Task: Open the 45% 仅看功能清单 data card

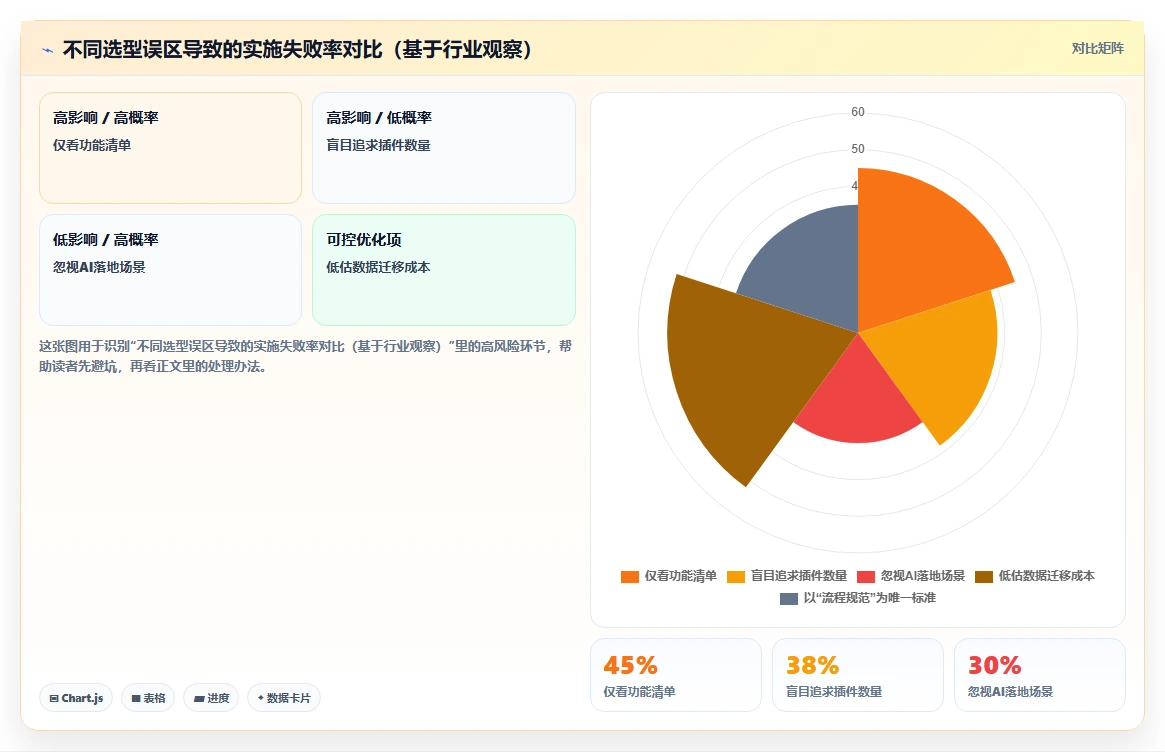Action: click(x=676, y=675)
